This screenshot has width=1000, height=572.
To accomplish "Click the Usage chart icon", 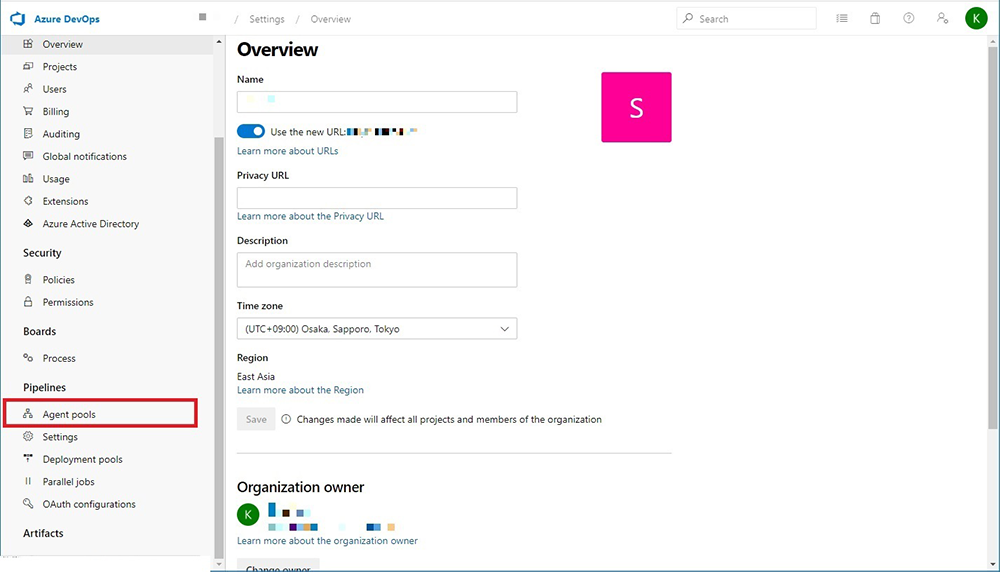I will [28, 179].
